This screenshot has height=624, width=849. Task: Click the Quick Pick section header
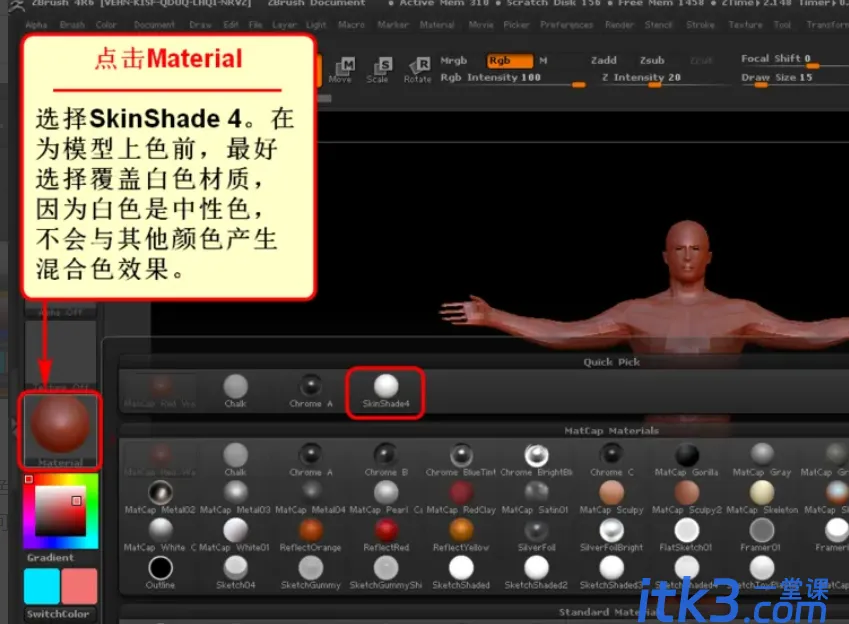(x=611, y=362)
